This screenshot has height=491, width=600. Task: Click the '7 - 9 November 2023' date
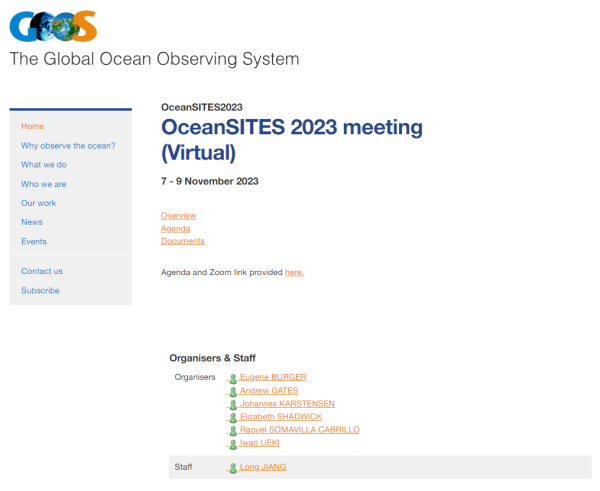210,181
